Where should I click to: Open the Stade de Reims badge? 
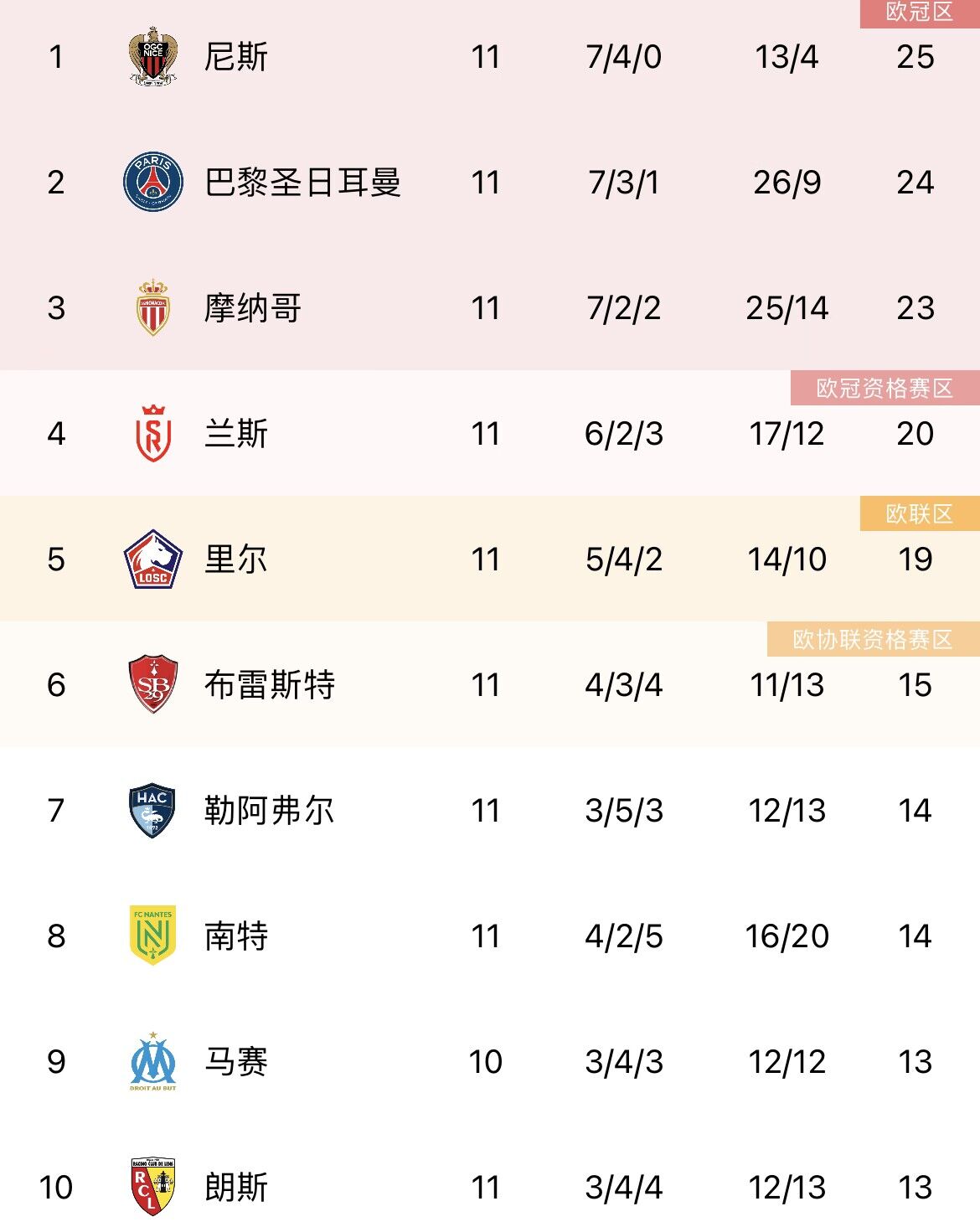point(153,433)
